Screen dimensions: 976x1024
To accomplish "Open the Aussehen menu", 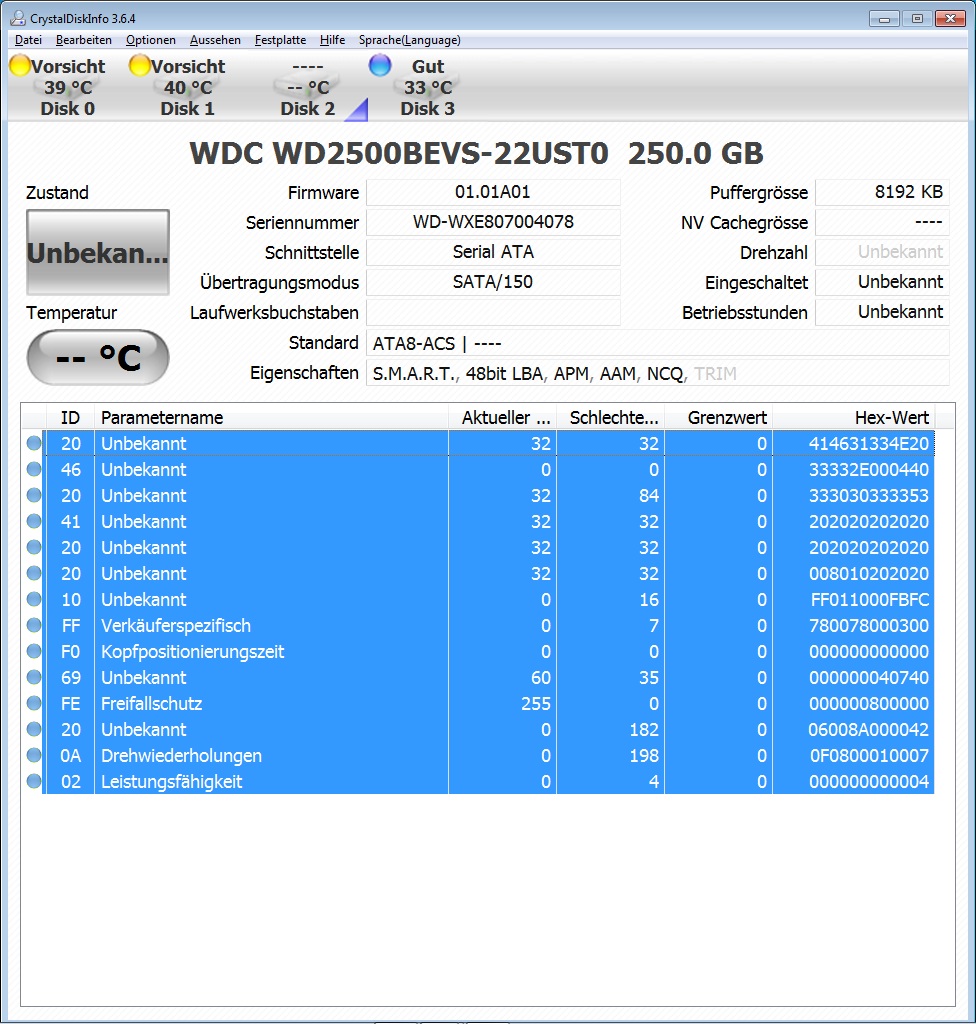I will coord(215,40).
